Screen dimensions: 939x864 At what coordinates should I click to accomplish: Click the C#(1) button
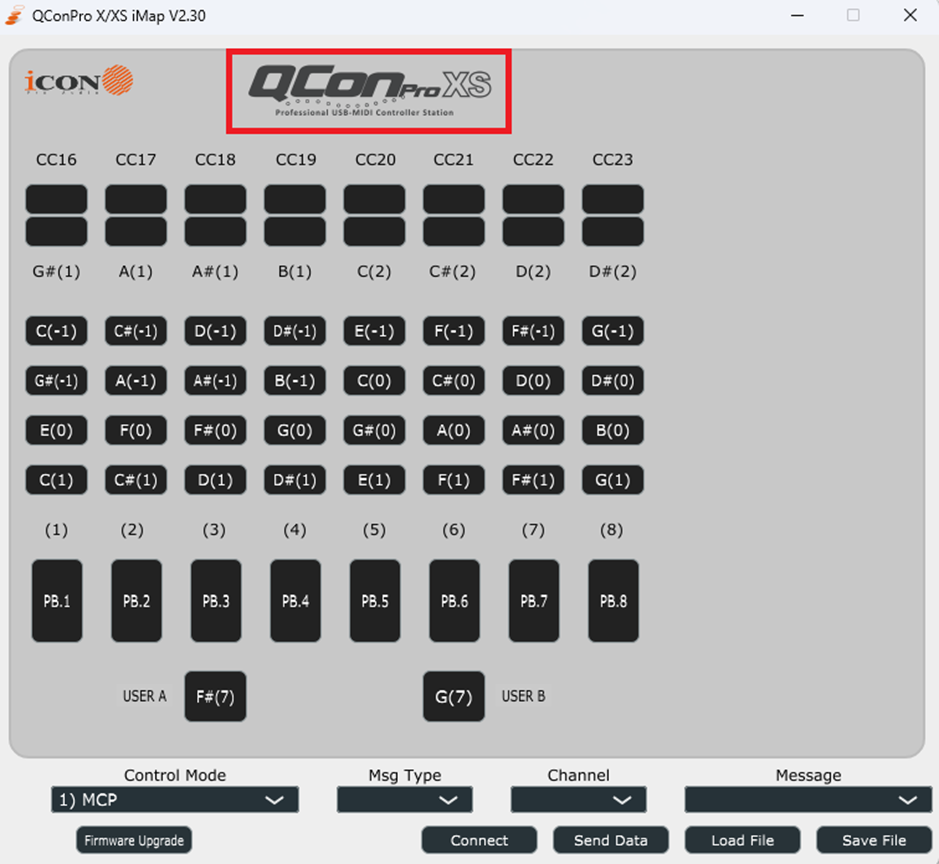[136, 480]
